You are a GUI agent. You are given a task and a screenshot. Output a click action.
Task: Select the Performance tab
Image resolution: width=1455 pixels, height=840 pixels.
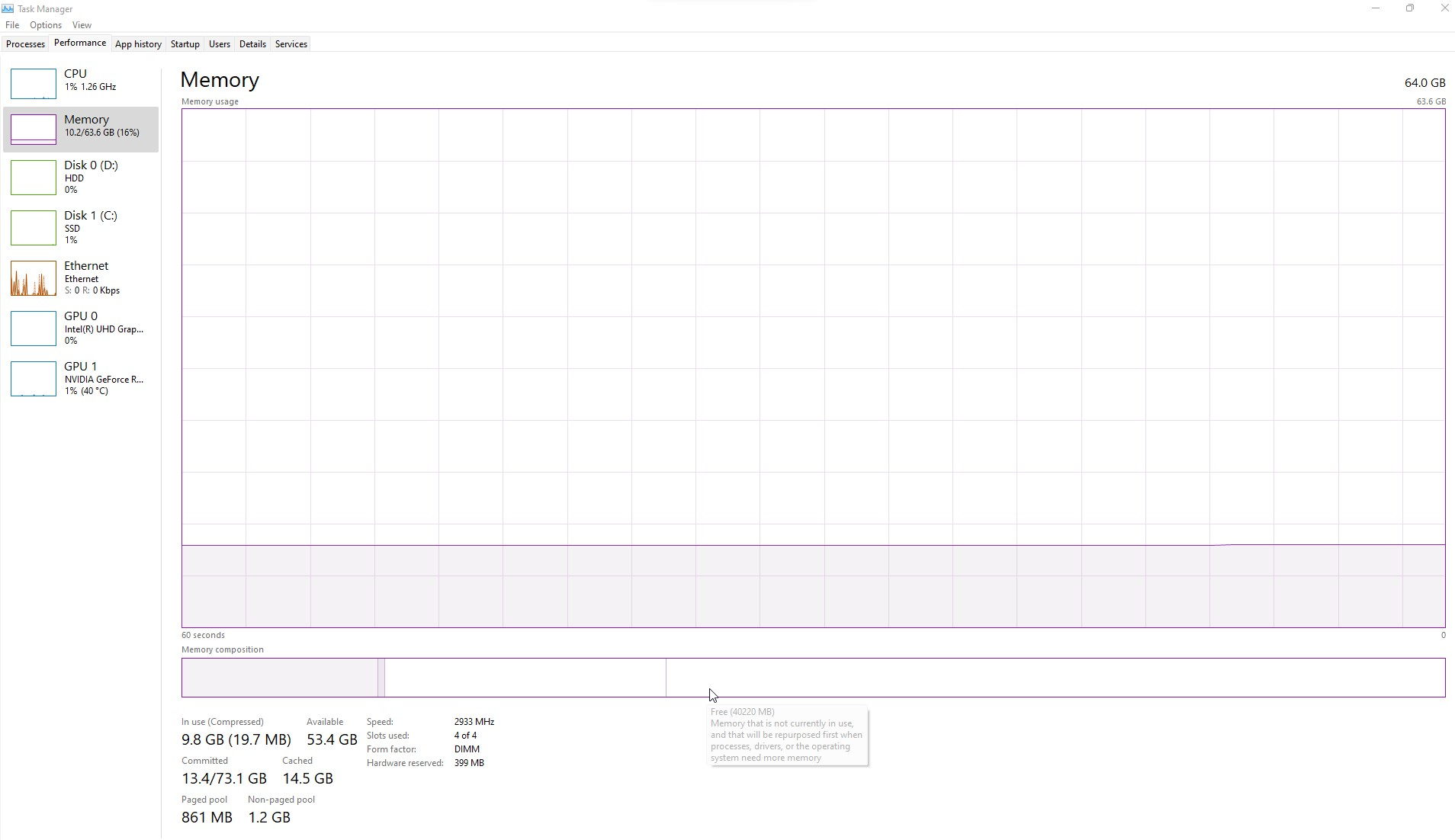pos(80,43)
